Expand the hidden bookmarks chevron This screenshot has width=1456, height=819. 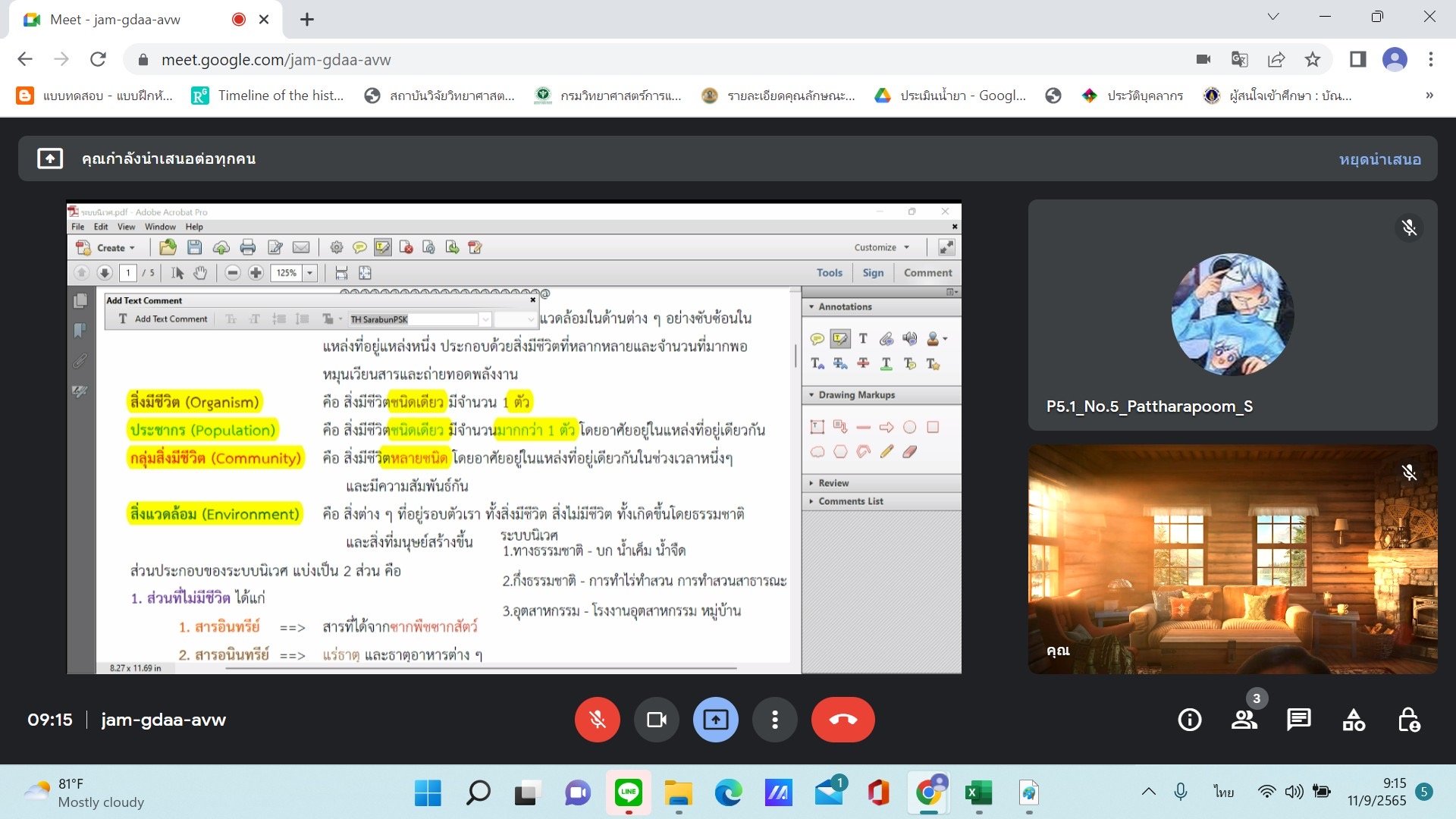(1429, 96)
